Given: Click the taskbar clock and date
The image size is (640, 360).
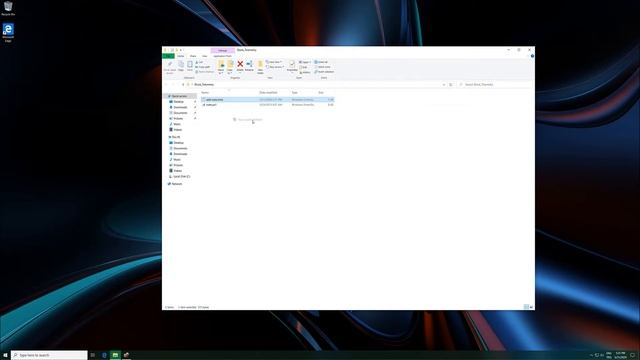Looking at the screenshot, I should click(x=621, y=355).
